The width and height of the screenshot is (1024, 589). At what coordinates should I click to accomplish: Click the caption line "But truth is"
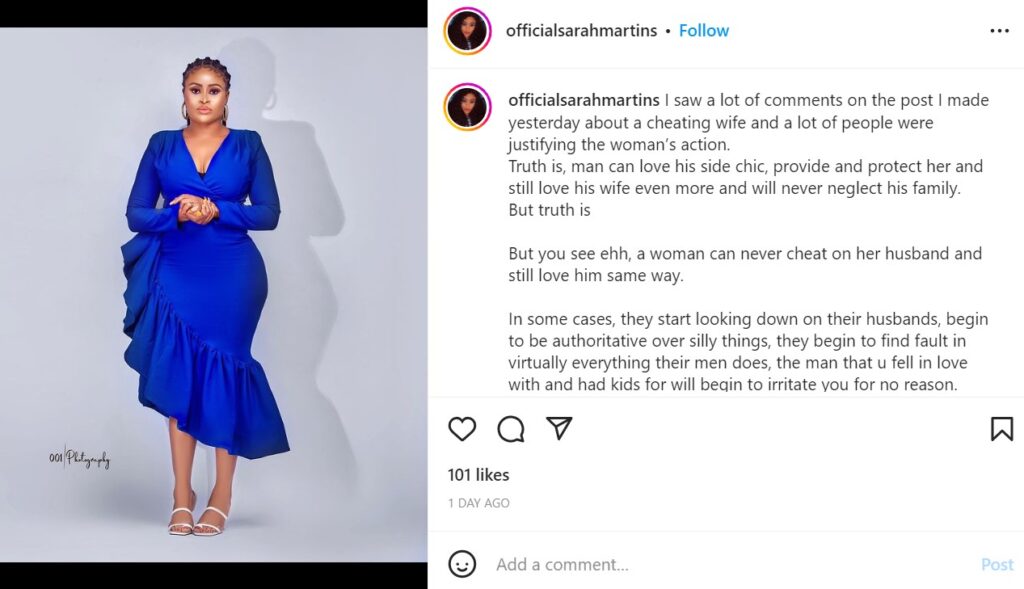tap(549, 210)
